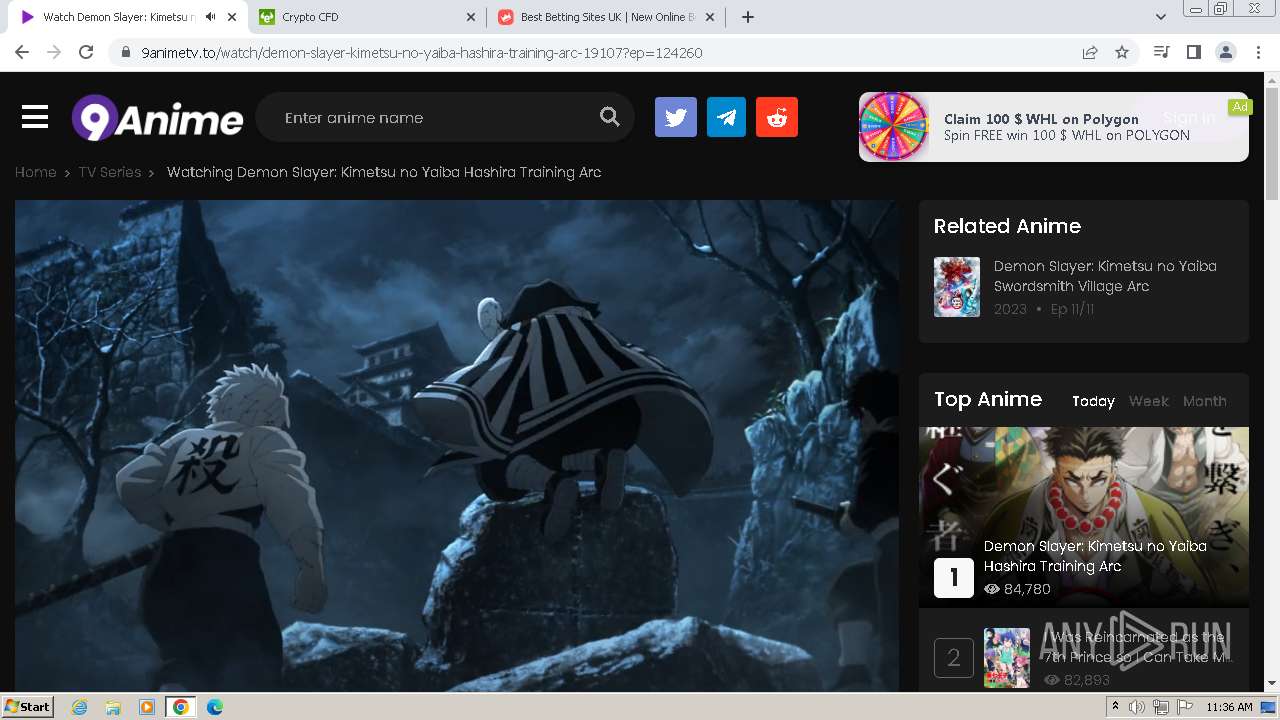Share this page from the address bar
This screenshot has width=1280, height=720.
(1090, 52)
